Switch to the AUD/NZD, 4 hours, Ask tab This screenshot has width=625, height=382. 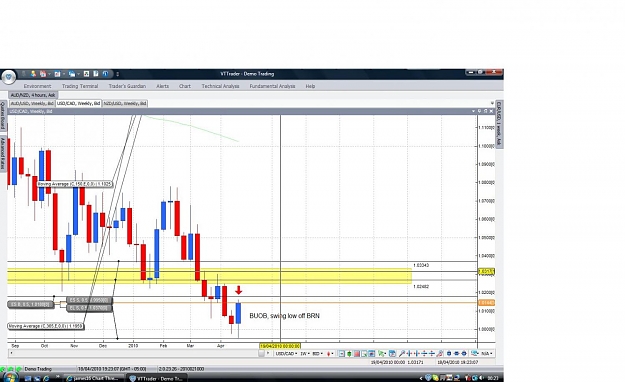pyautogui.click(x=33, y=95)
